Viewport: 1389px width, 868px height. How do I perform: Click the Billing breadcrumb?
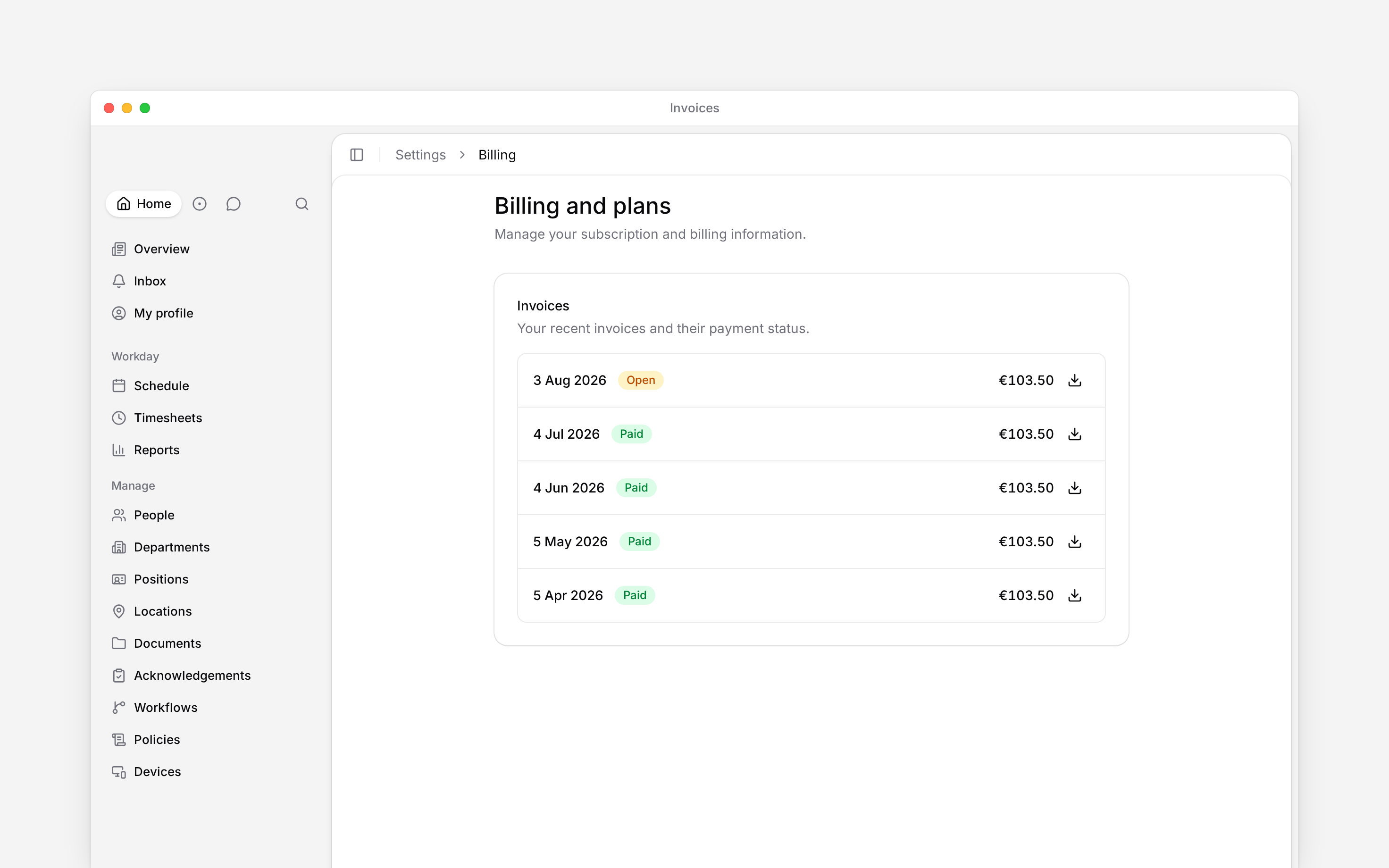pyautogui.click(x=497, y=155)
